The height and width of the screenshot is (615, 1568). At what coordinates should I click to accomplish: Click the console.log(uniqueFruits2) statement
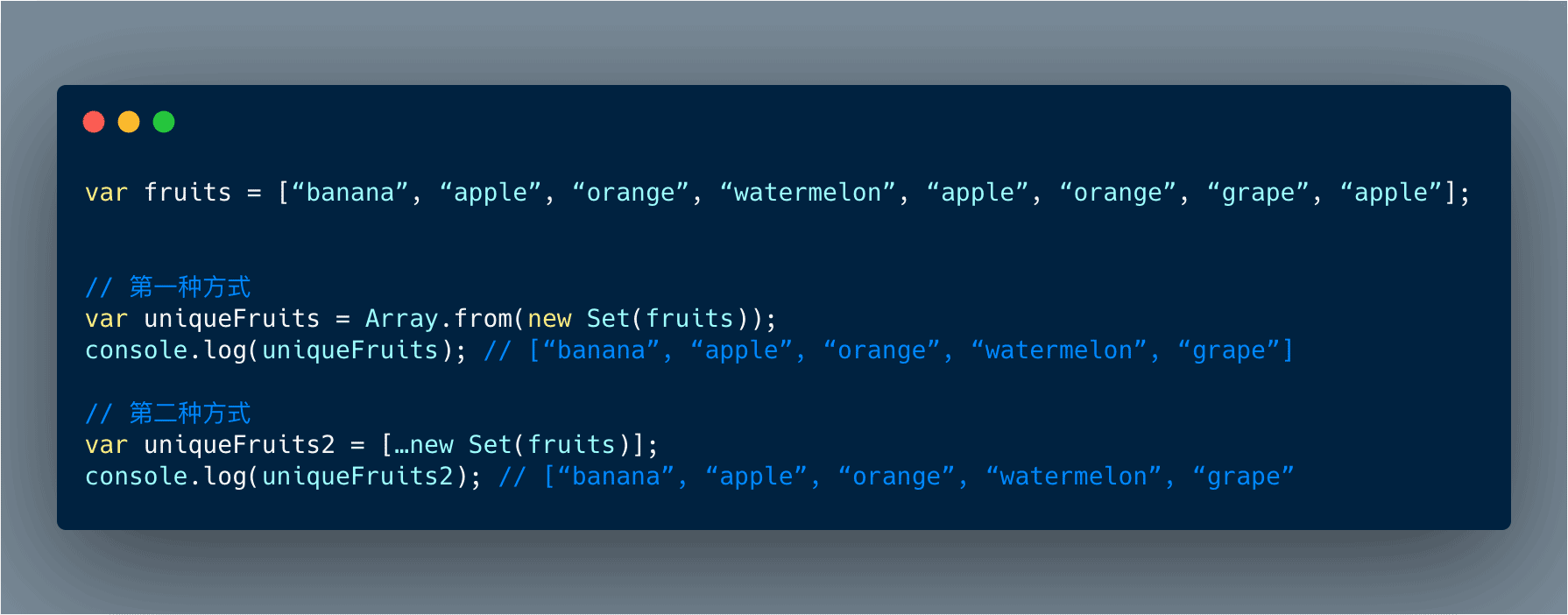[282, 477]
